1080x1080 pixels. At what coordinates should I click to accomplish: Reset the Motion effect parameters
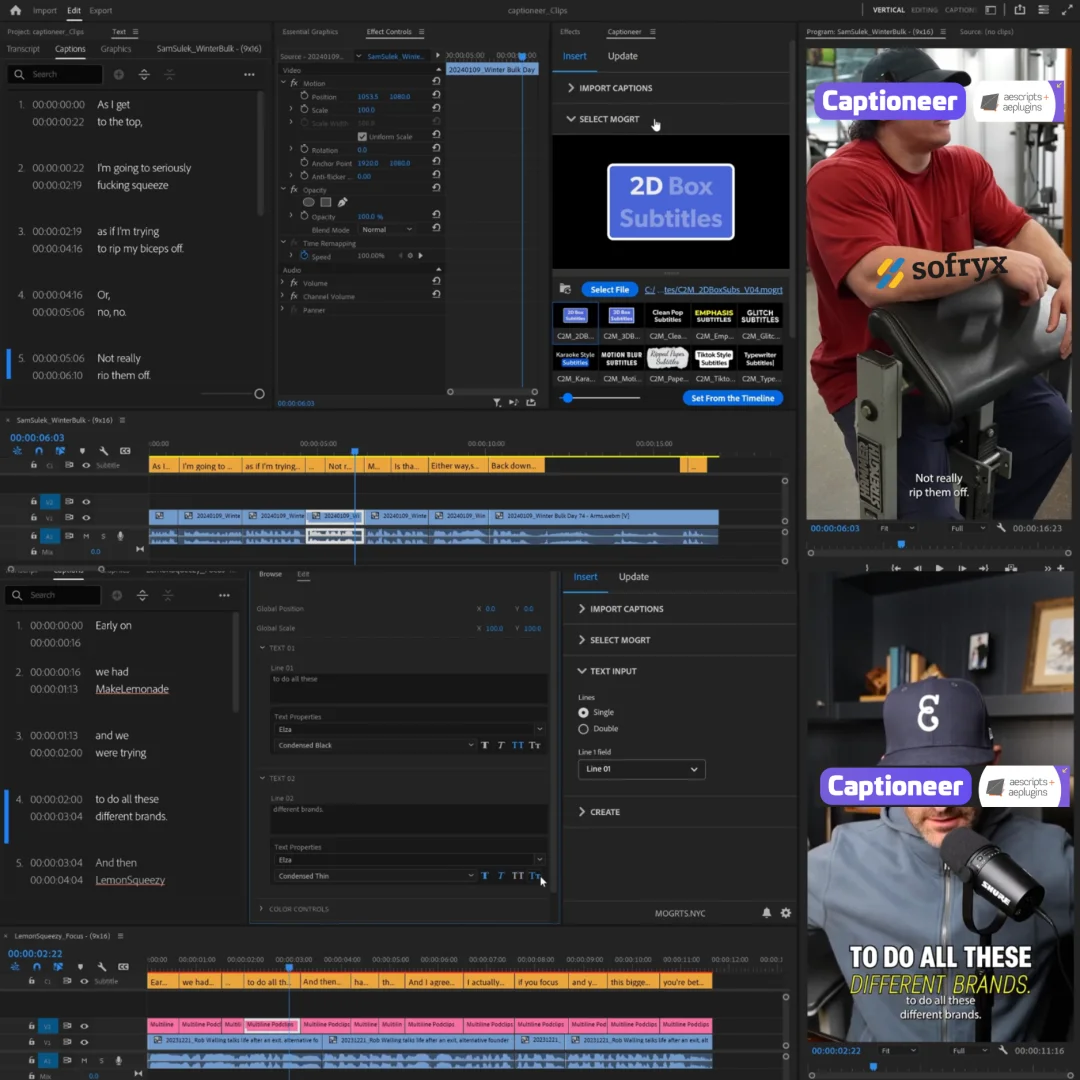[x=436, y=83]
